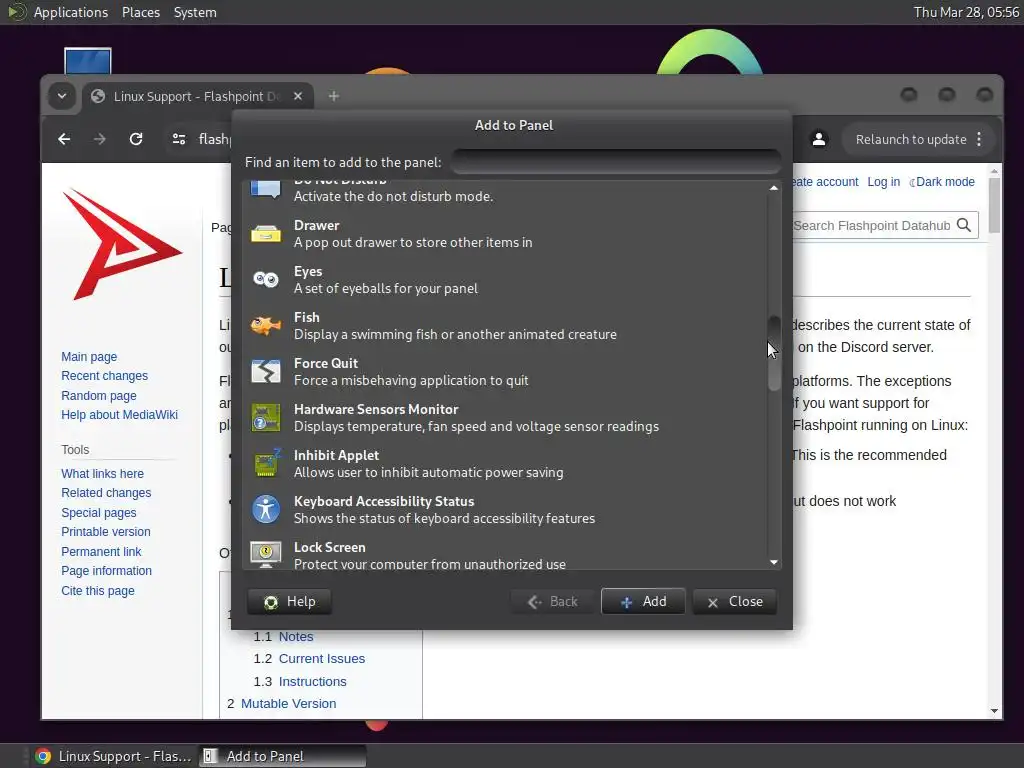Select the Lock Screen applet icon

266,554
